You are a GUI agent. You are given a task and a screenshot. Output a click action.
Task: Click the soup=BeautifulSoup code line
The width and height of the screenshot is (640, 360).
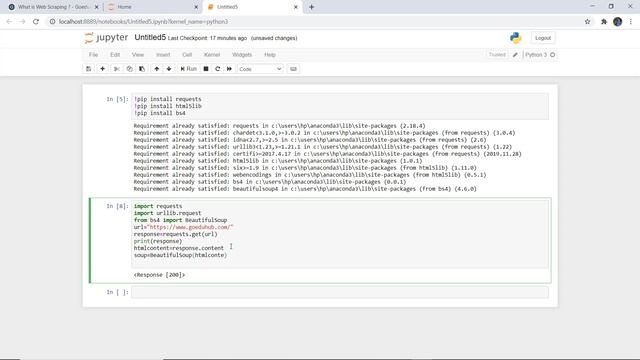(180, 255)
